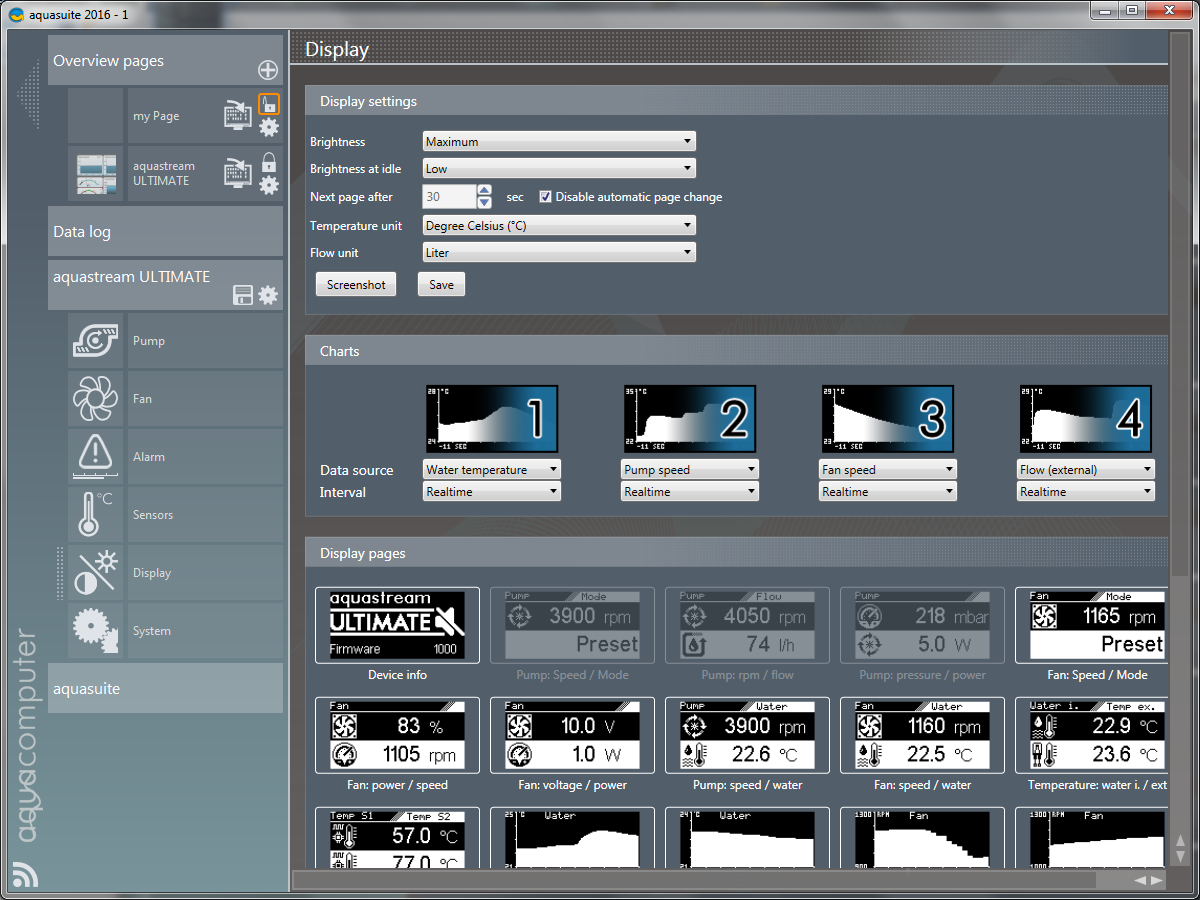
Task: Open device gear icon in aquastream ULTIMATE header
Action: [268, 295]
